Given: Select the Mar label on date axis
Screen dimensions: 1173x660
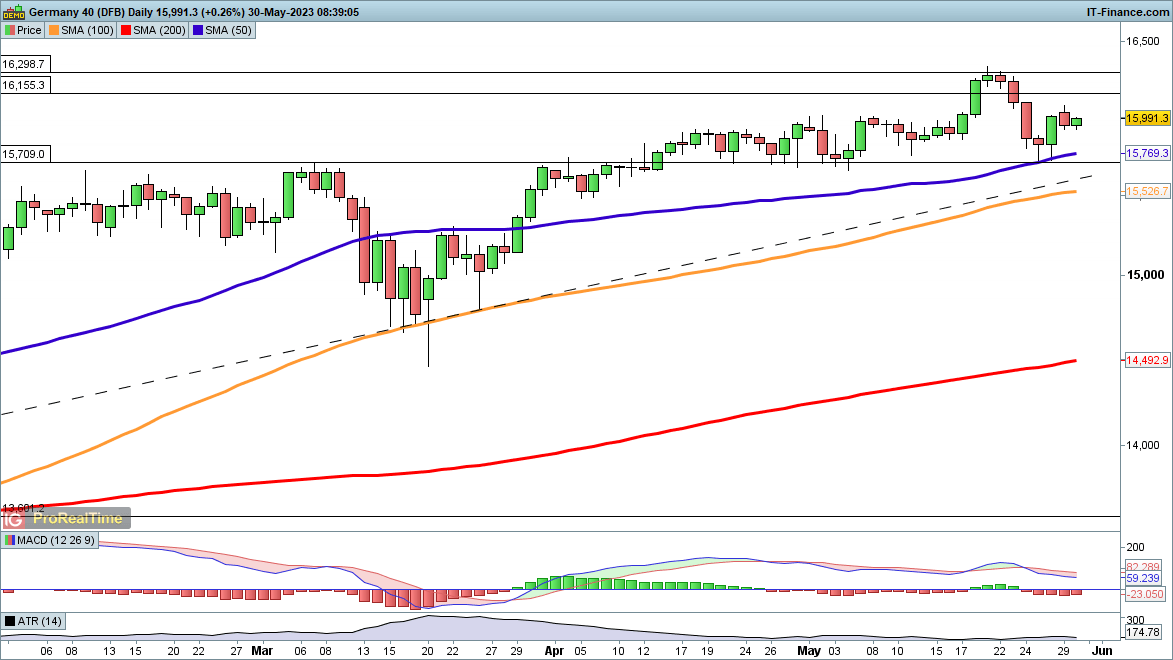Looking at the screenshot, I should click(262, 651).
